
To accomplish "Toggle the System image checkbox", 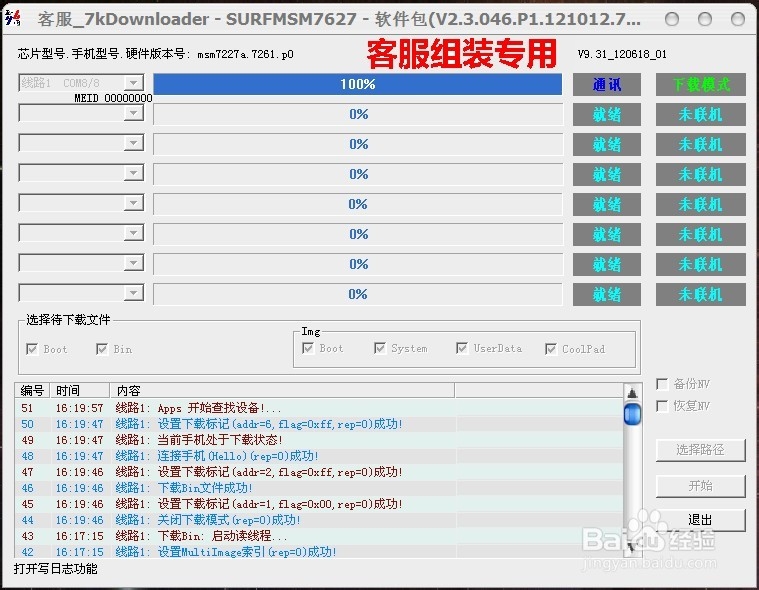I will 380,348.
